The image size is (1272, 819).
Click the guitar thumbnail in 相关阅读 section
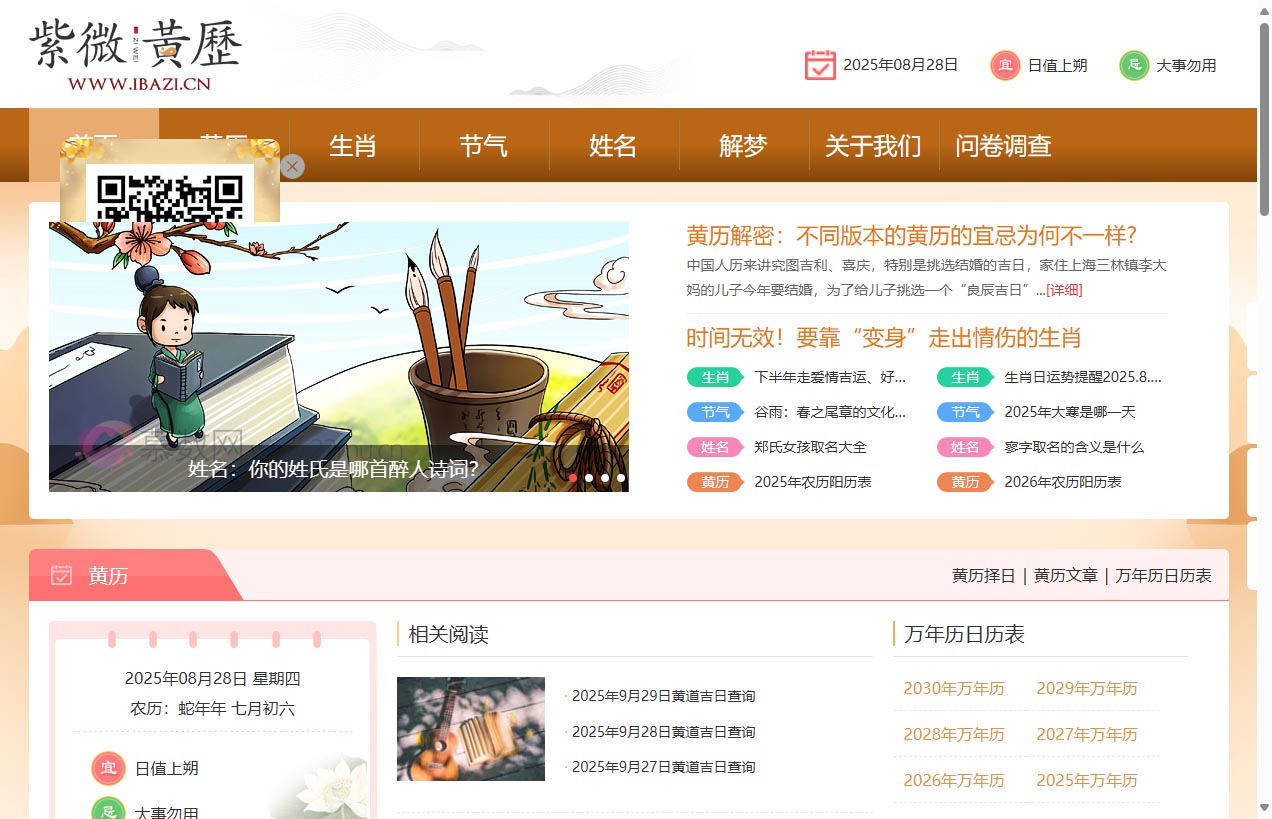pyautogui.click(x=471, y=729)
